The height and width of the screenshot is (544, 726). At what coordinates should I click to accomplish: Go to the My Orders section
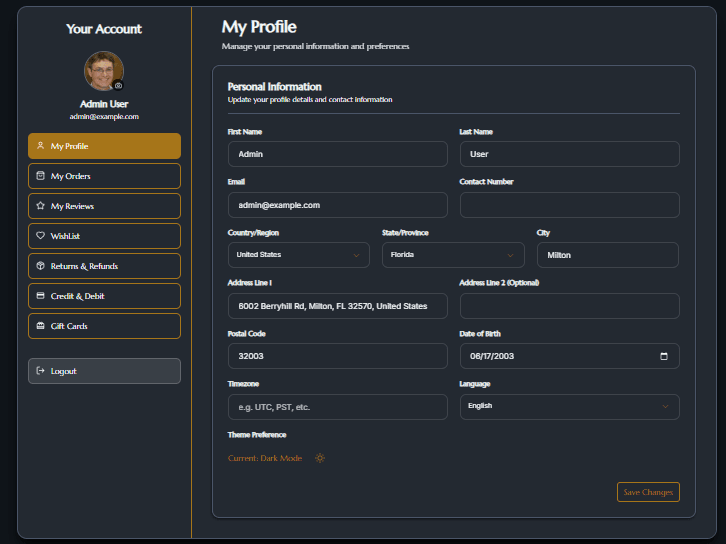[x=104, y=176]
